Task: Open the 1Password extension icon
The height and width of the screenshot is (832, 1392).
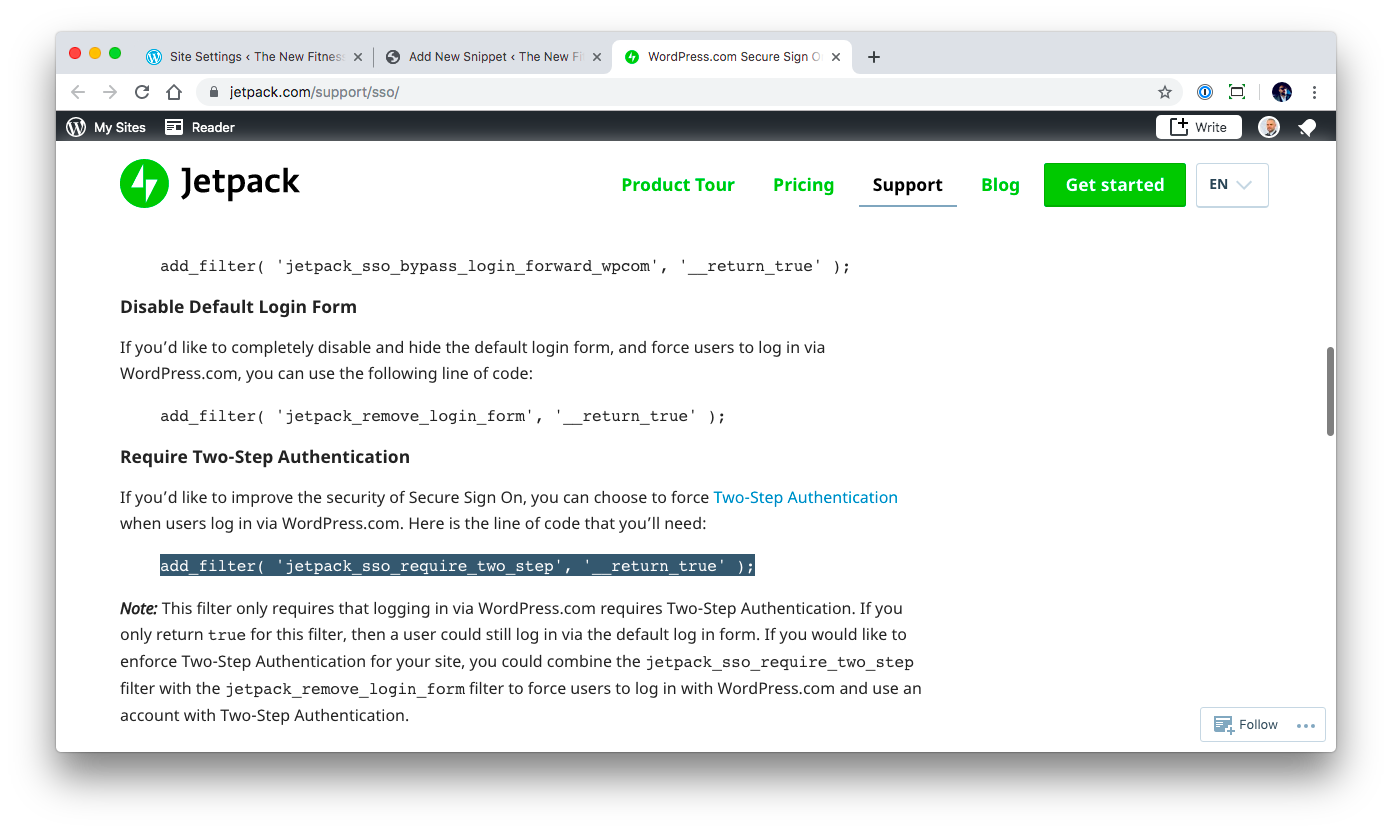Action: [1205, 92]
